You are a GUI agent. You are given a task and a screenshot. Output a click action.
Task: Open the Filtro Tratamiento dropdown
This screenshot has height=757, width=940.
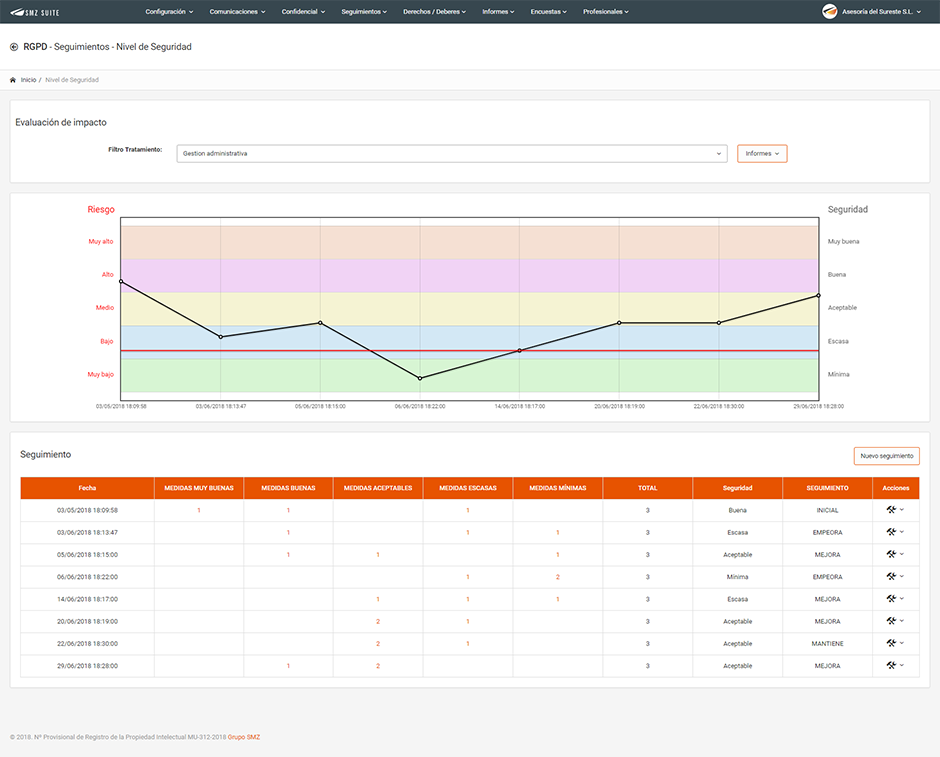tap(452, 153)
